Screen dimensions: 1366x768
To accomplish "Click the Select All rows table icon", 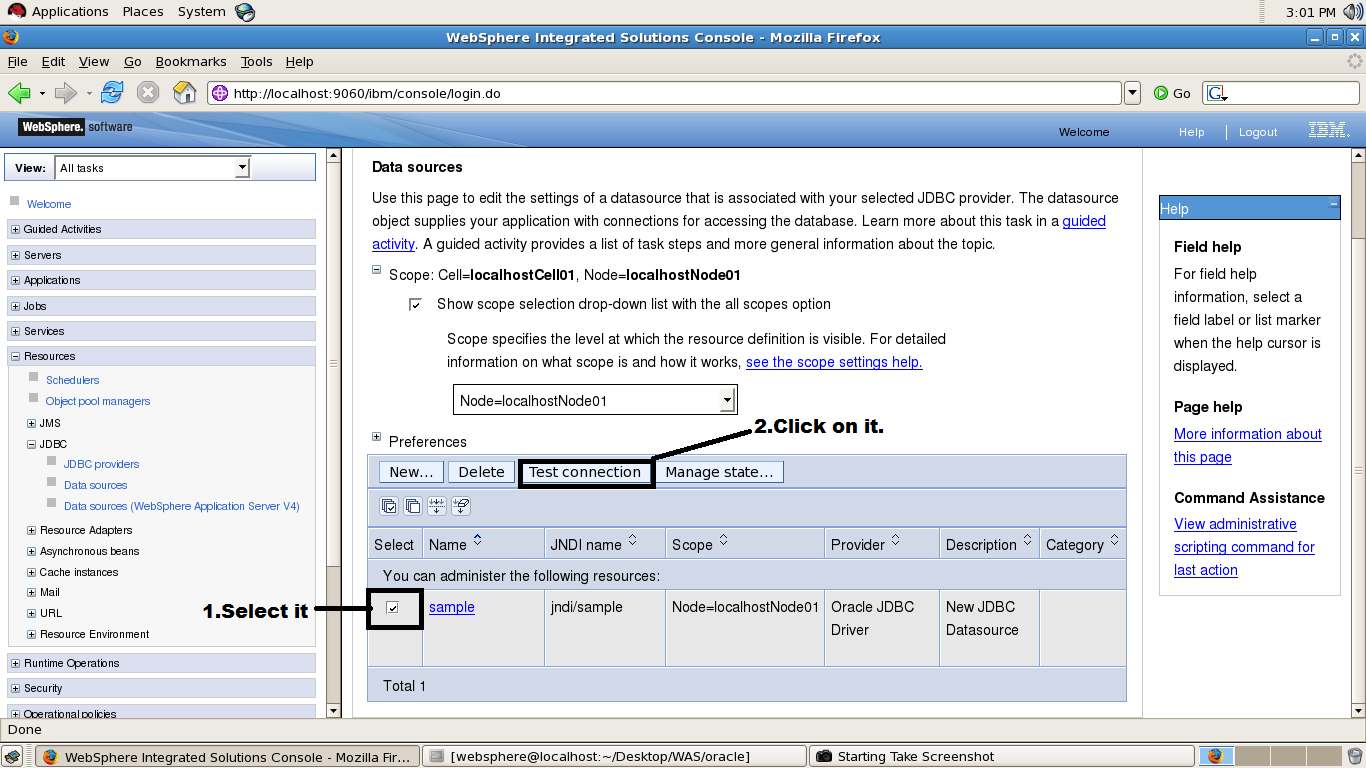I will pos(389,506).
